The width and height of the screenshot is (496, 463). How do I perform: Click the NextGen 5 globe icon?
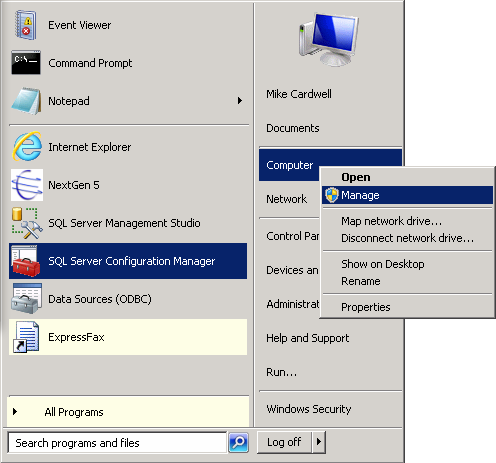pyautogui.click(x=27, y=185)
